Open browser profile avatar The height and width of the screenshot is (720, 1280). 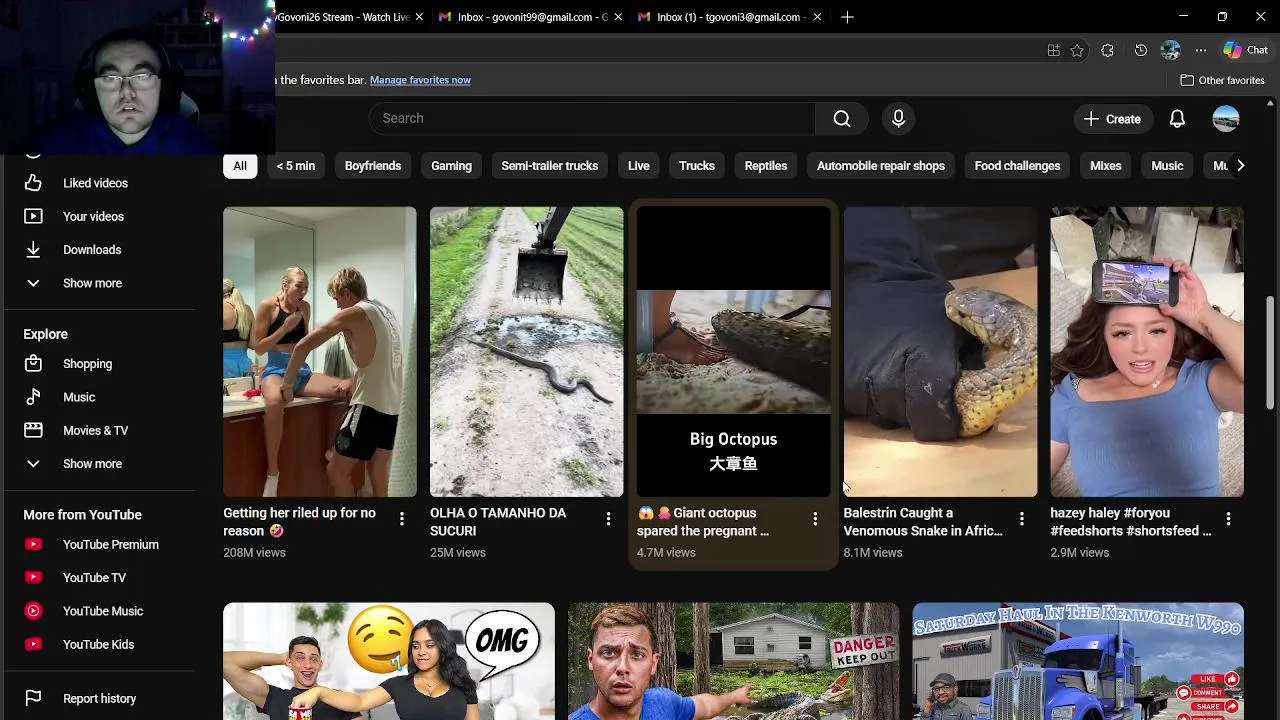[x=1171, y=51]
